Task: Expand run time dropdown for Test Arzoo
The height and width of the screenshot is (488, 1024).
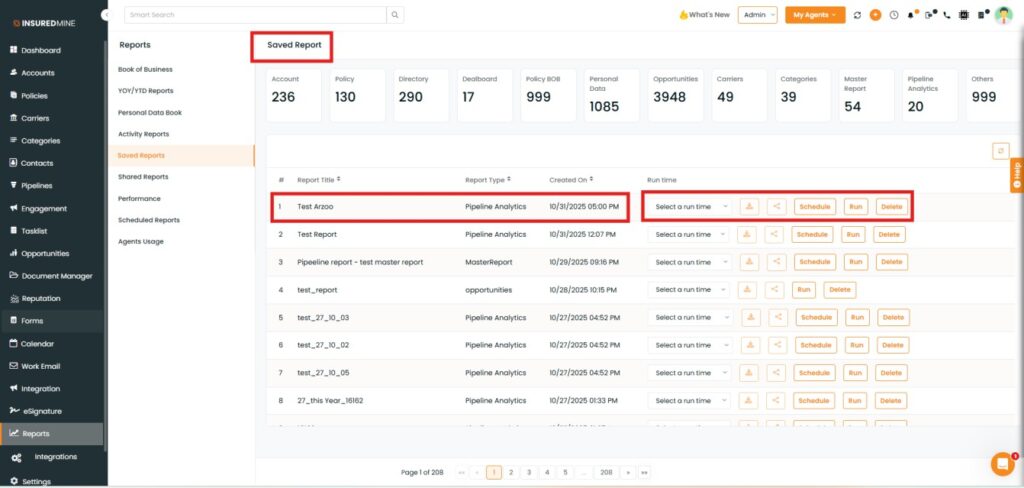Action: coord(690,207)
